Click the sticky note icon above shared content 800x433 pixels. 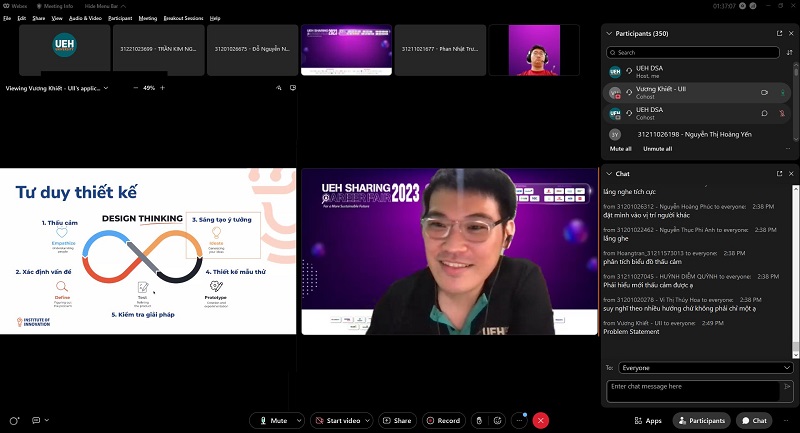point(293,88)
